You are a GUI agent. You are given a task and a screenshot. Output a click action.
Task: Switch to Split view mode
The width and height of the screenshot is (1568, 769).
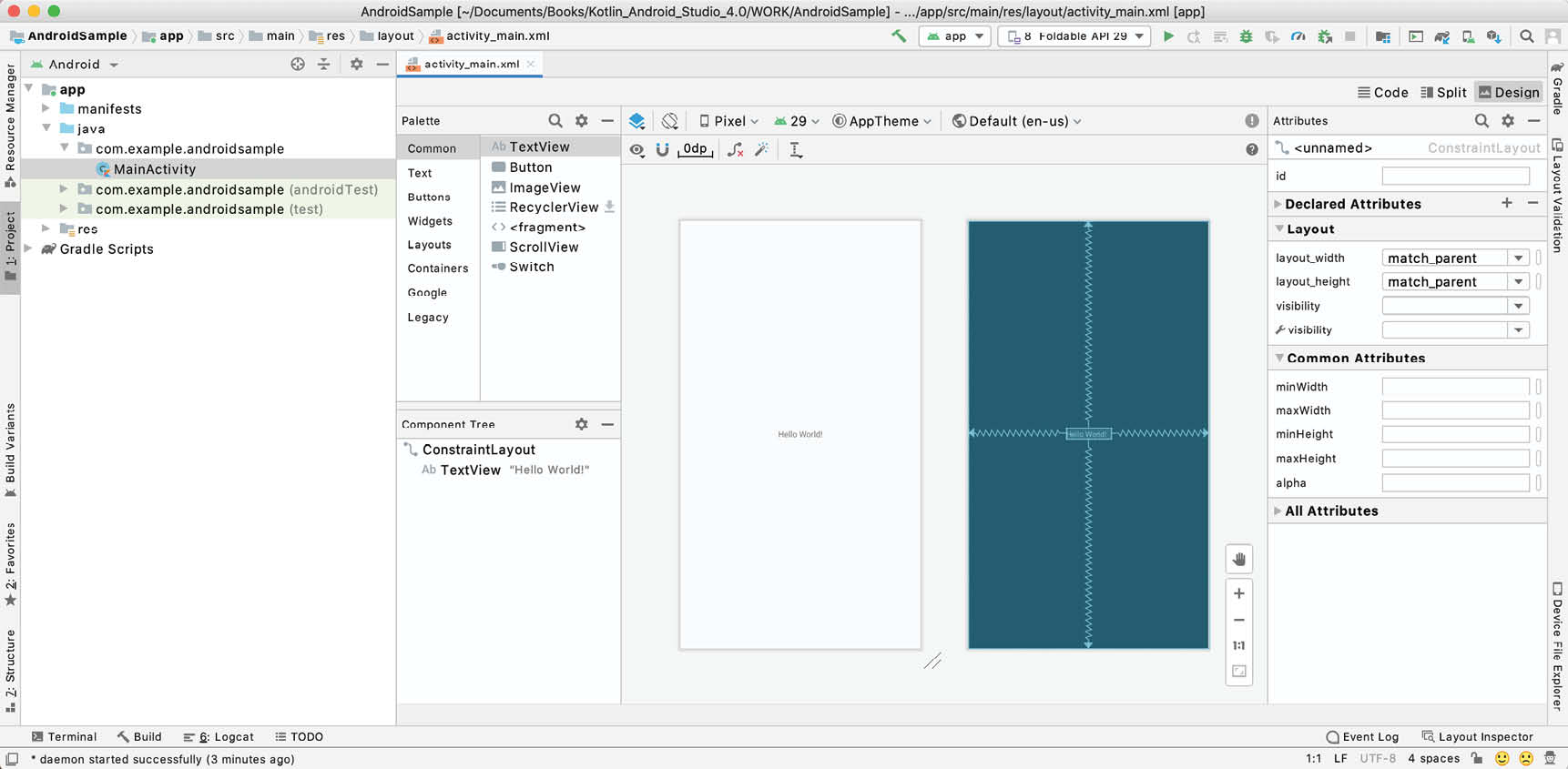pos(1443,92)
